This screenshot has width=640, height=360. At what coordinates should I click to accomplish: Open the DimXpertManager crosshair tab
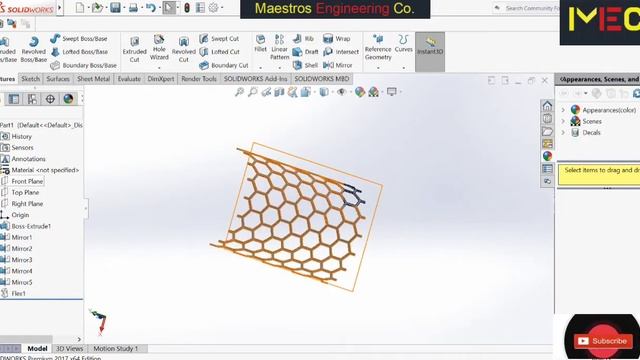tap(50, 99)
